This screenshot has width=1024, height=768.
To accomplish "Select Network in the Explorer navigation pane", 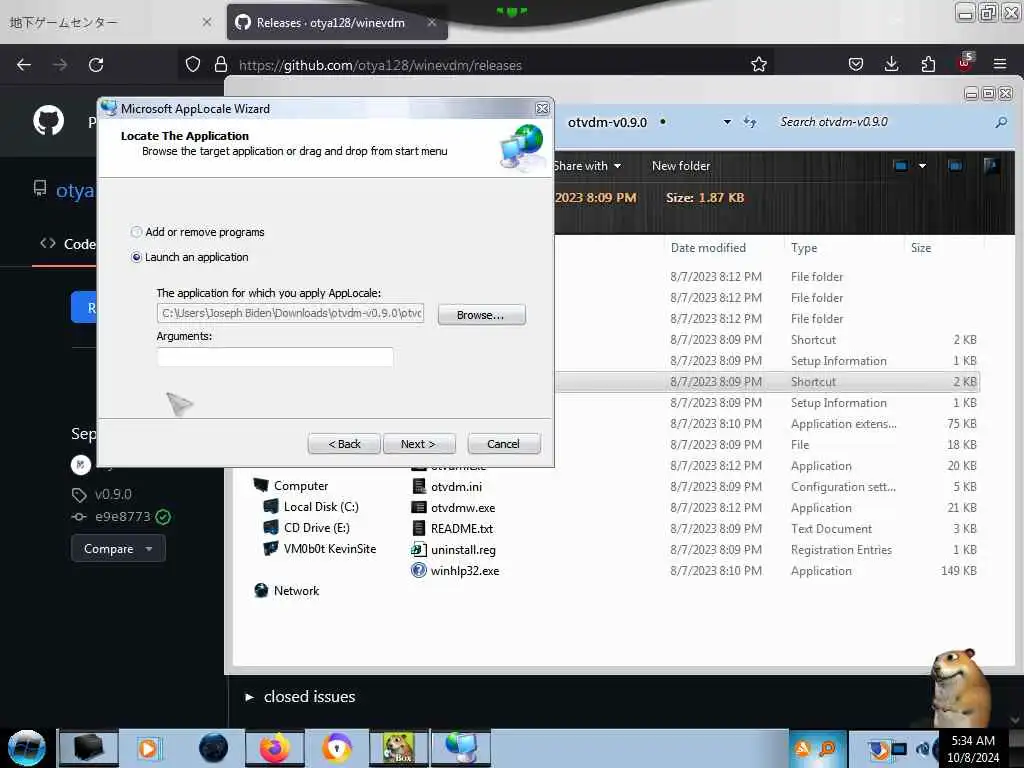I will [x=296, y=590].
